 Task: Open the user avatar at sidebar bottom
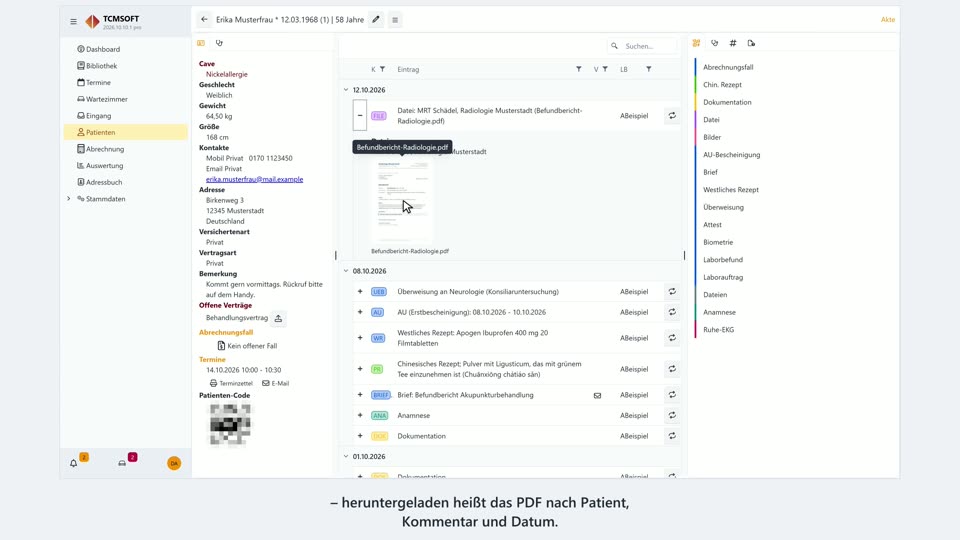tap(174, 463)
